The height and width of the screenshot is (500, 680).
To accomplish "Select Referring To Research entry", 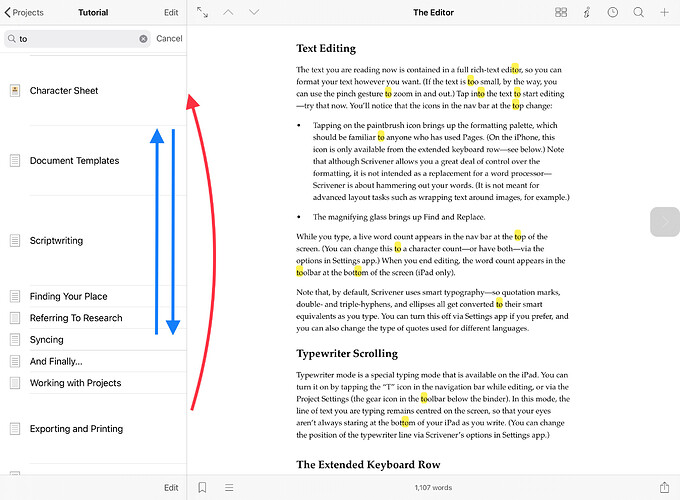I will (93, 318).
